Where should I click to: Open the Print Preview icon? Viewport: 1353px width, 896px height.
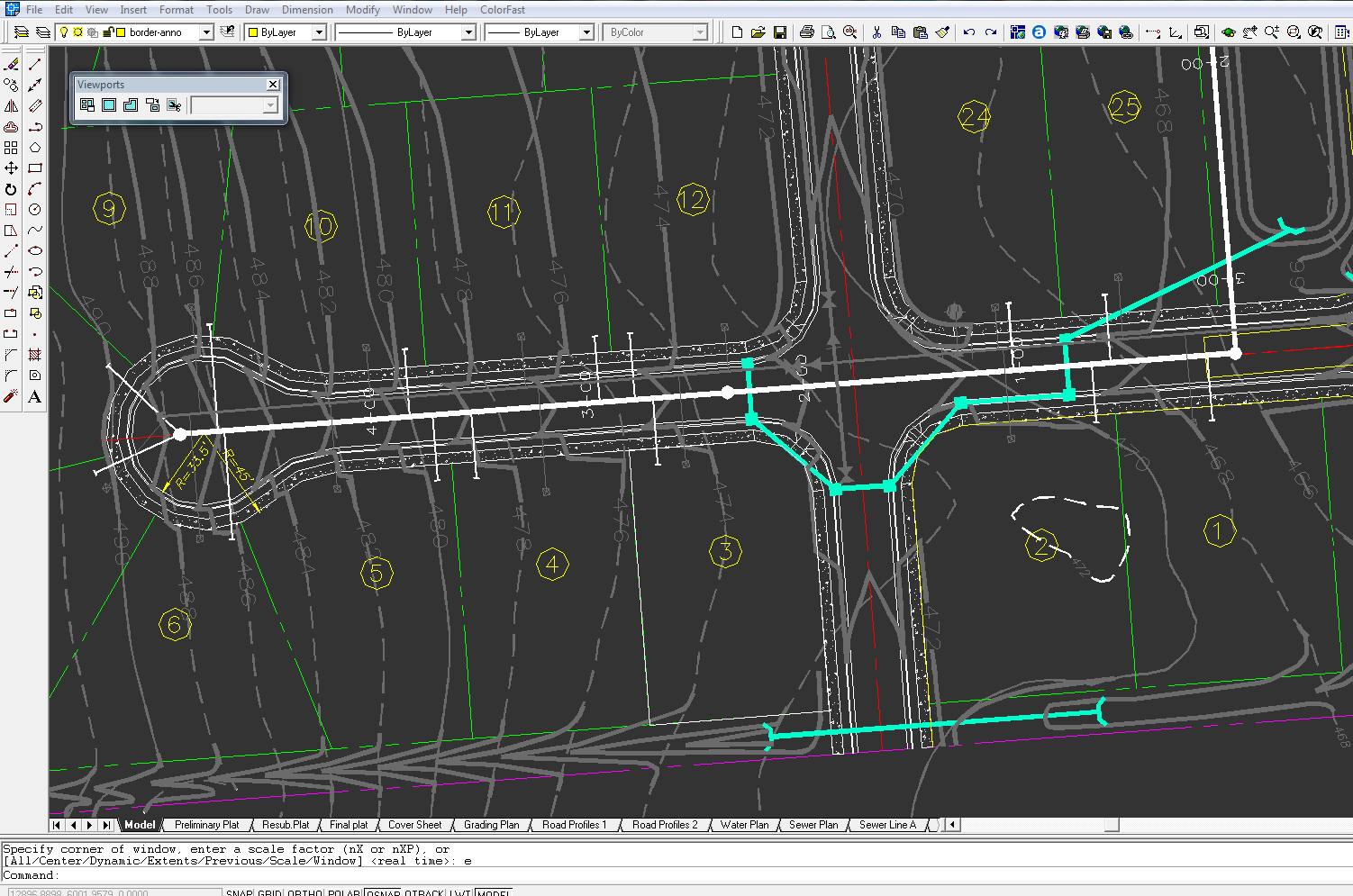click(828, 32)
